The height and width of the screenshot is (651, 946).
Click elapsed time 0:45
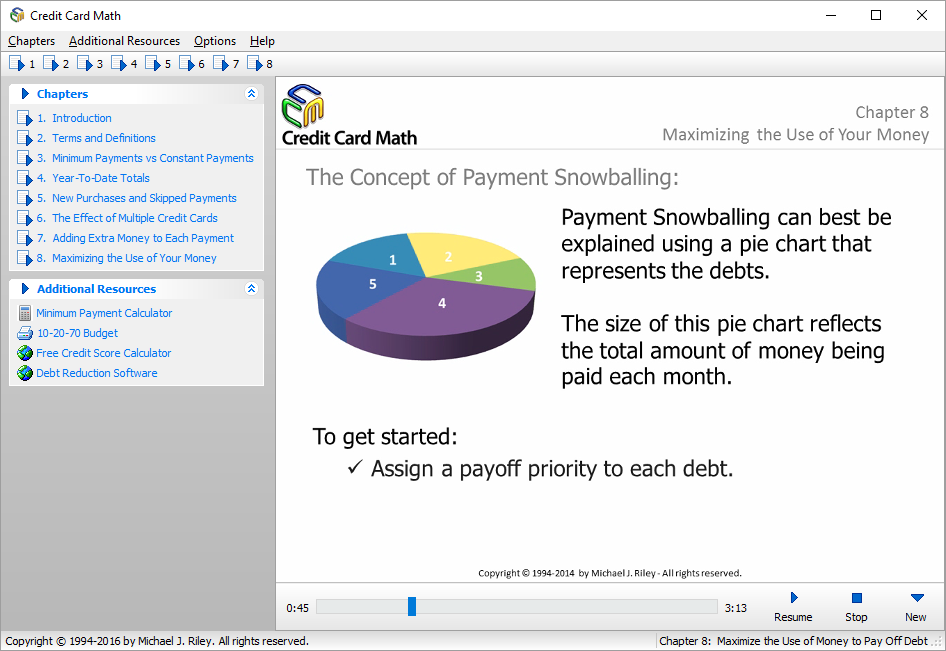[297, 608]
